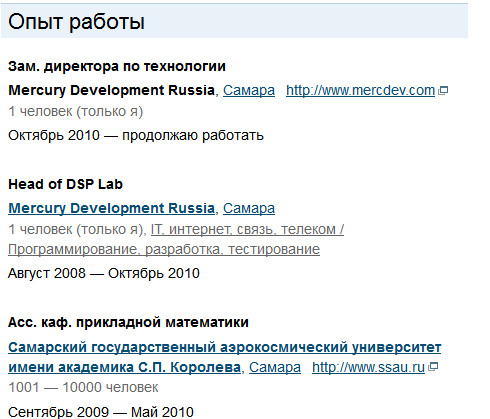Click external-link icon beside mercdev.com URL
Image resolution: width=490 pixels, height=419 pixels.
pos(443,90)
